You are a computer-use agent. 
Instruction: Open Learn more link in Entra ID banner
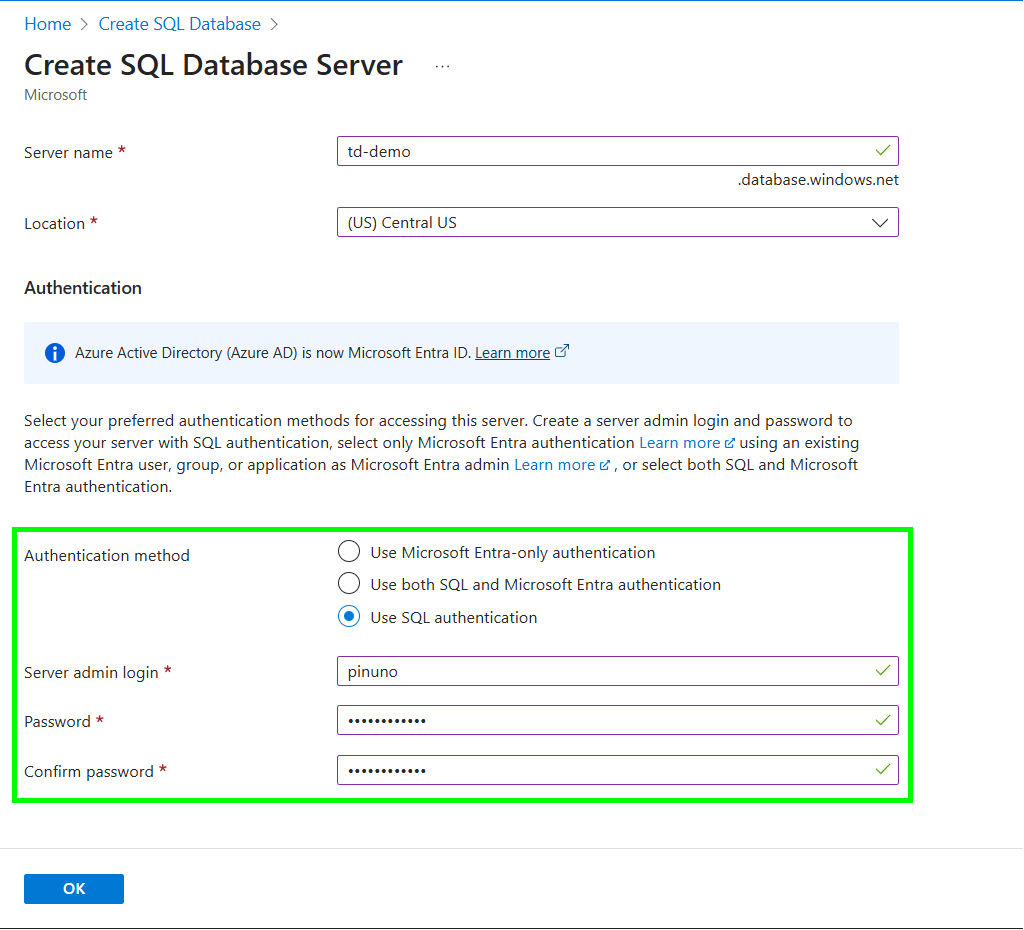click(512, 353)
